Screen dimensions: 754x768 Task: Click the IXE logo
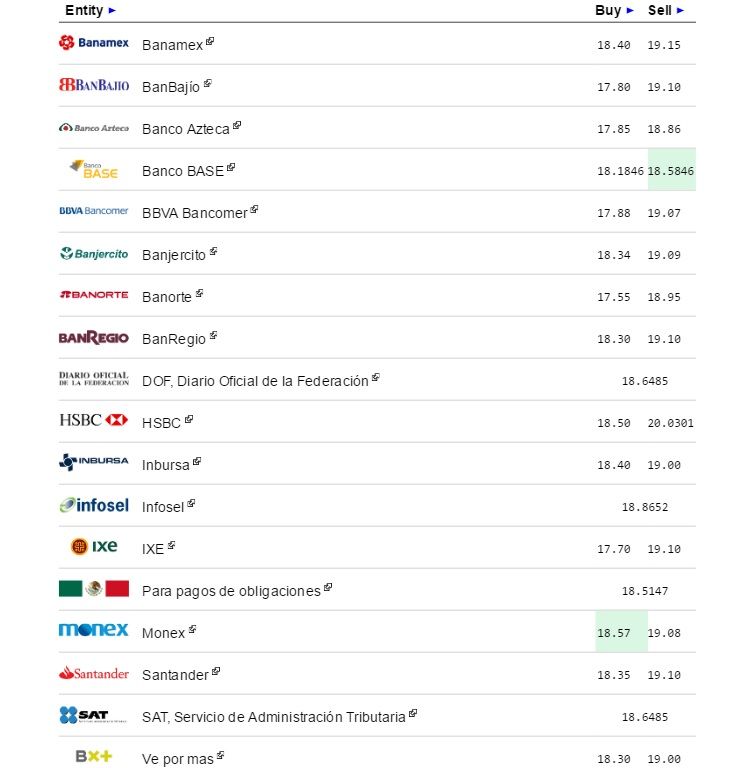pyautogui.click(x=93, y=546)
